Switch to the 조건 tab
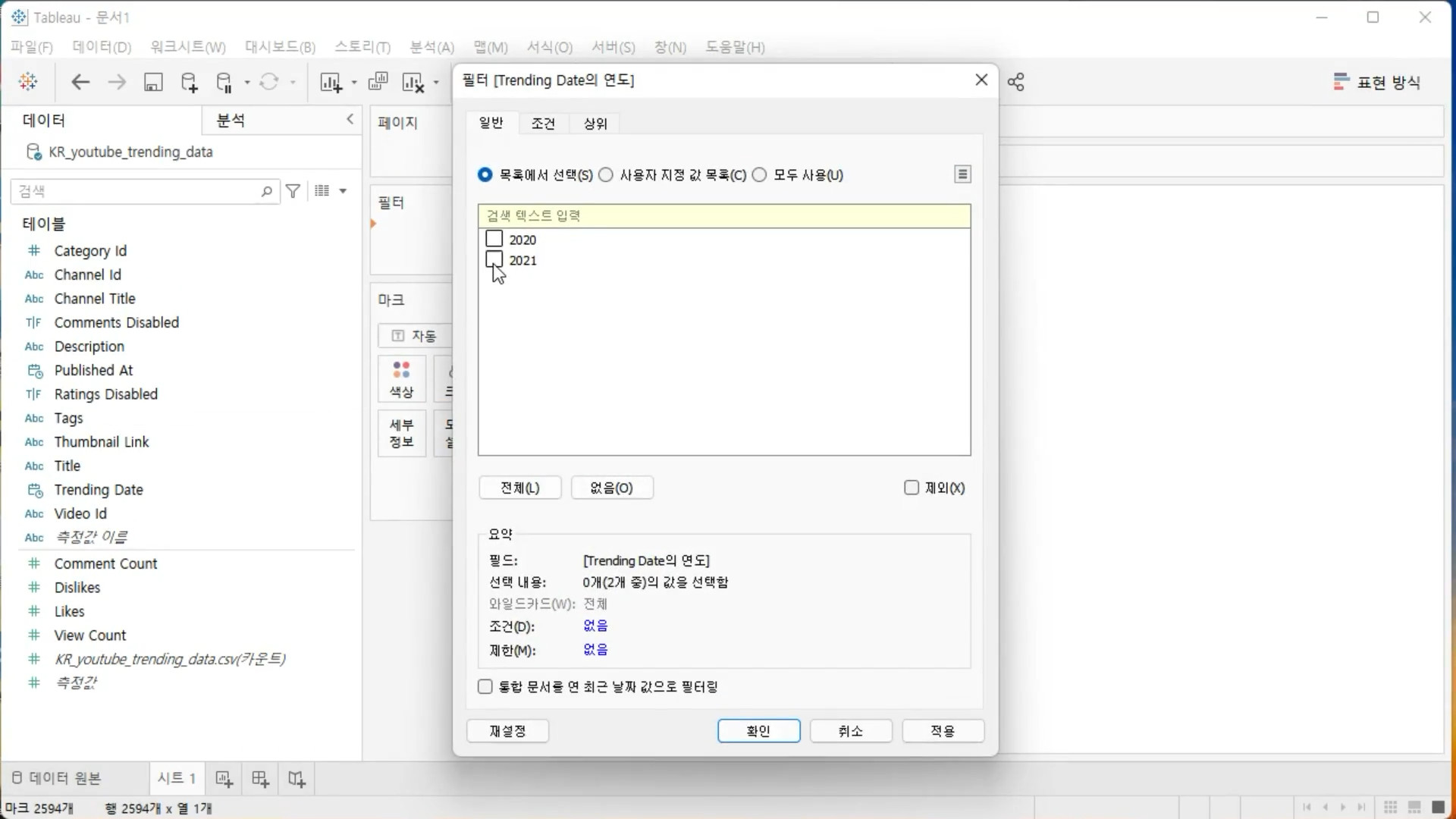This screenshot has width=1456, height=819. point(543,124)
